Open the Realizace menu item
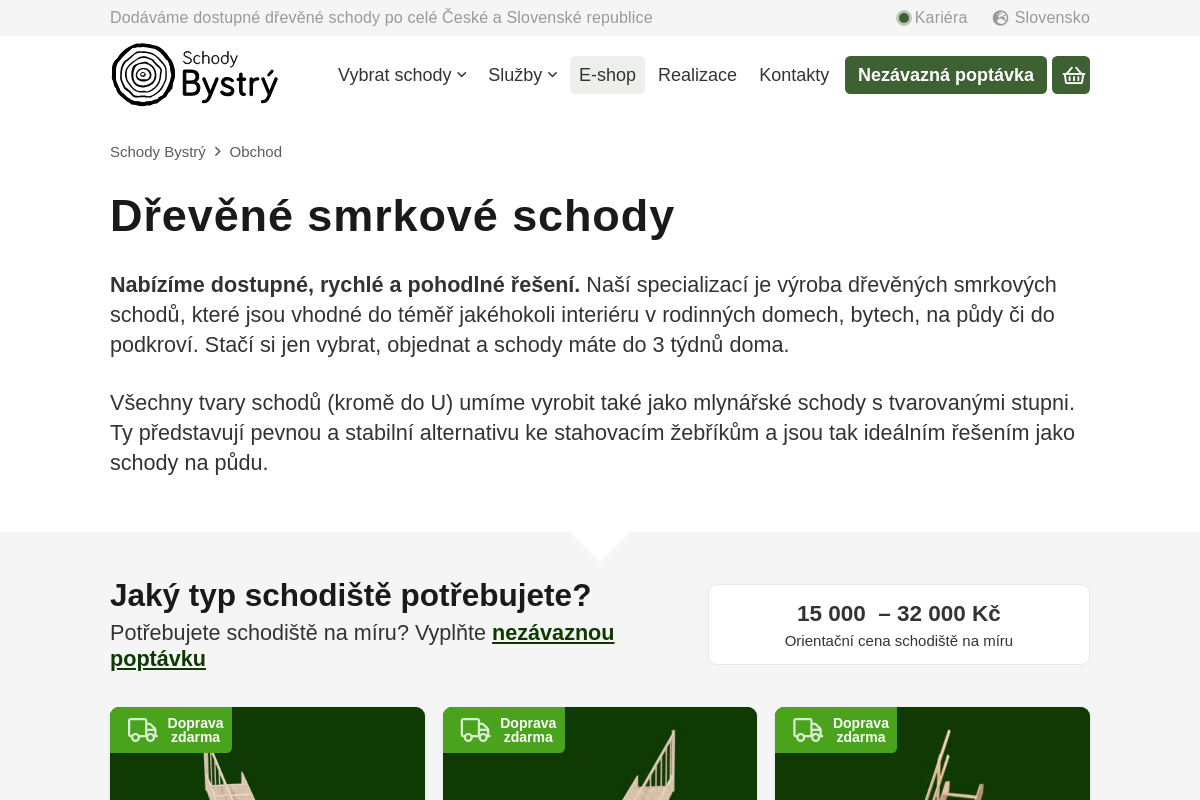The image size is (1200, 800). point(697,75)
